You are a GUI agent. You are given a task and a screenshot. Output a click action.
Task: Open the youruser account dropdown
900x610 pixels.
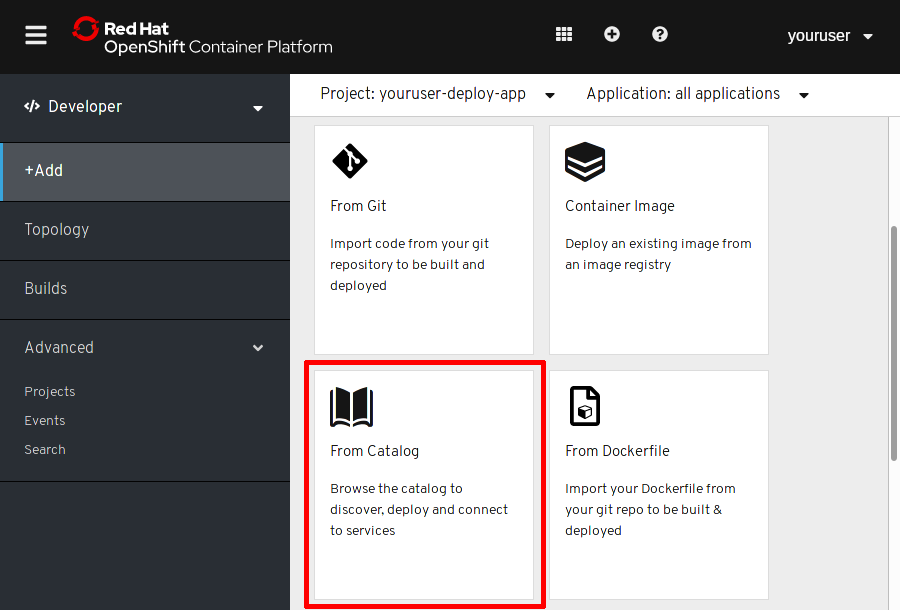click(830, 36)
